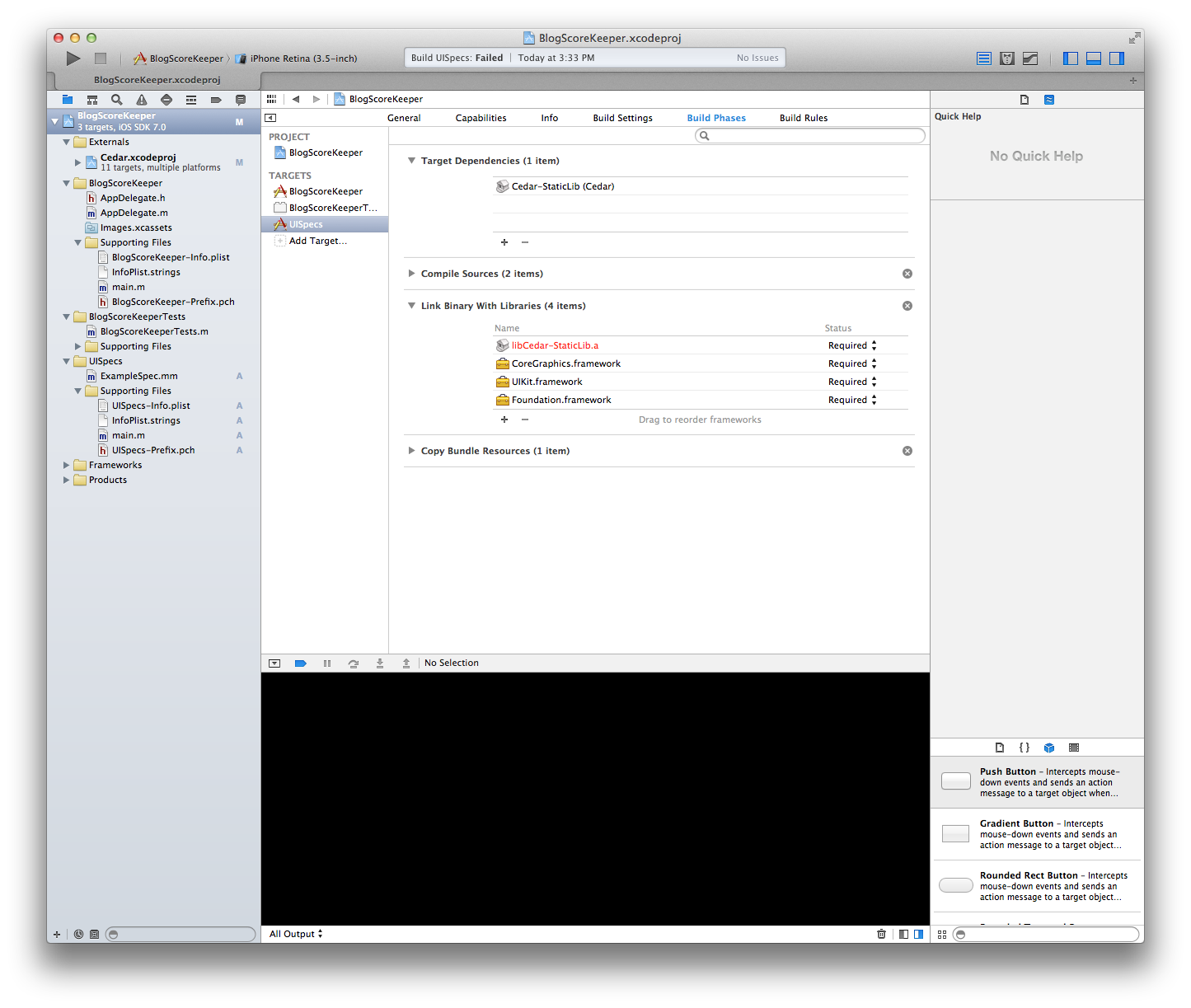This screenshot has width=1191, height=1008.
Task: Switch to the Assistant editor
Action: coord(1007,59)
